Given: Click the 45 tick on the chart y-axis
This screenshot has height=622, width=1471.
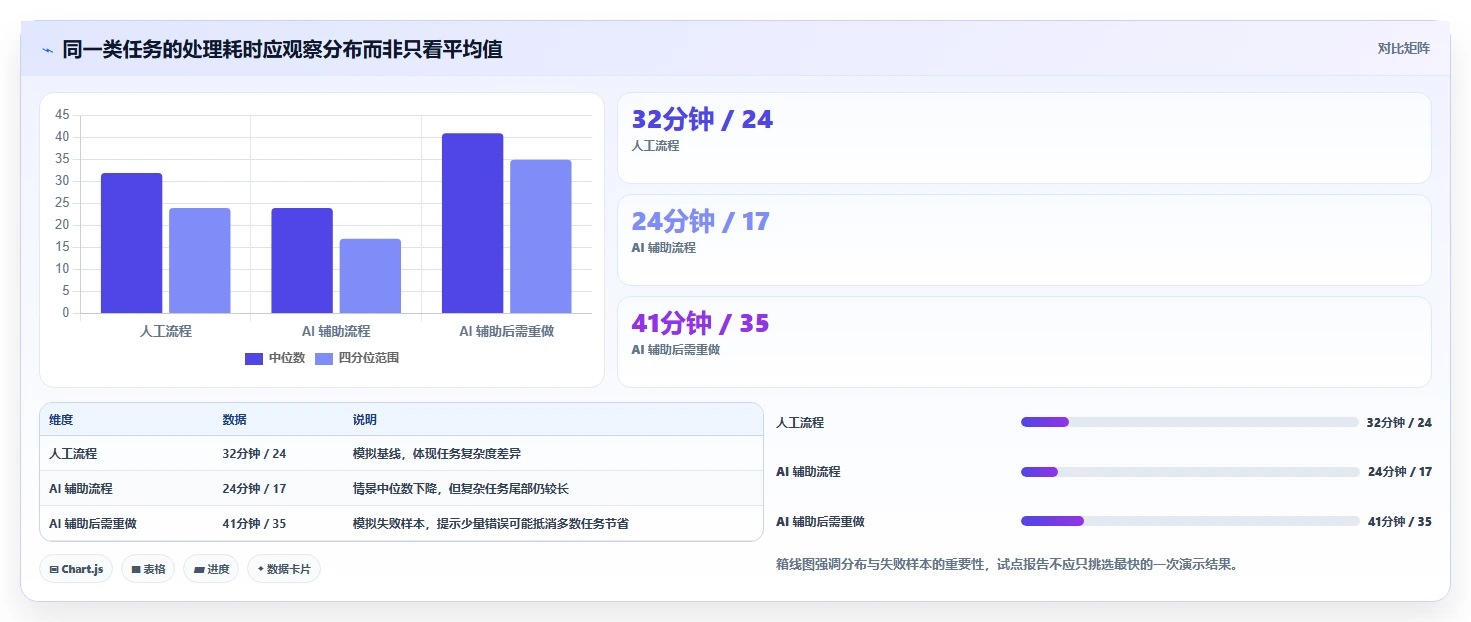Looking at the screenshot, I should (62, 115).
